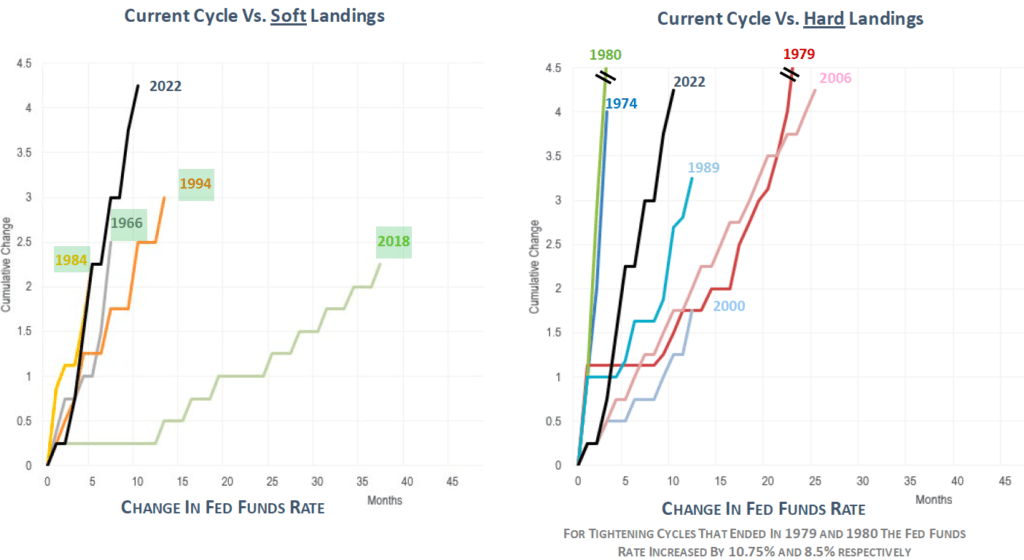This screenshot has width=1024, height=560.
Task: Click the right chart's "Change In Fed Funds Rate" caption
Action: 761,507
